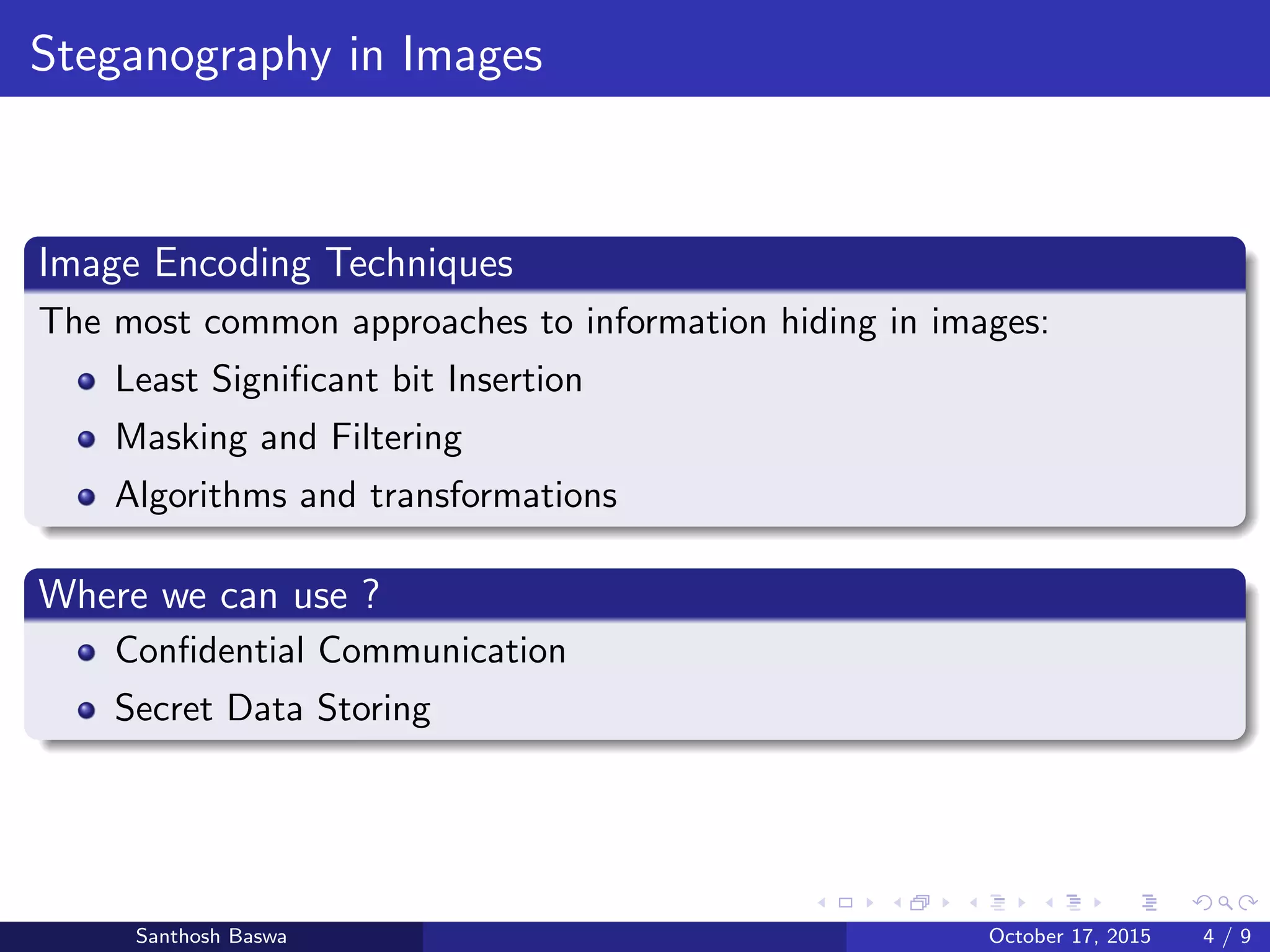The height and width of the screenshot is (952, 1270).
Task: Click the 'Steganography in Images' slide title
Action: (x=286, y=55)
